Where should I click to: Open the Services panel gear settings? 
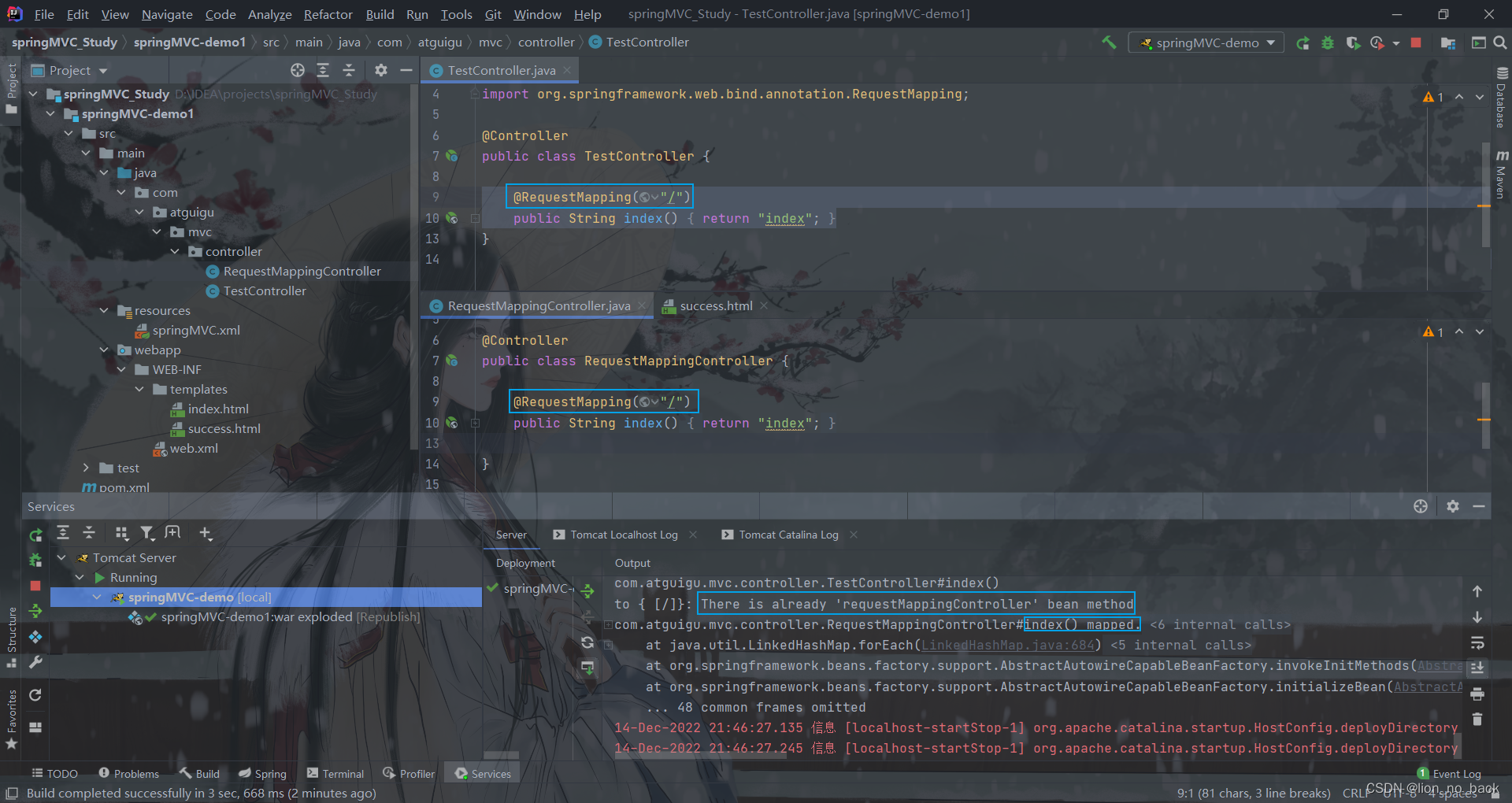pyautogui.click(x=1453, y=506)
